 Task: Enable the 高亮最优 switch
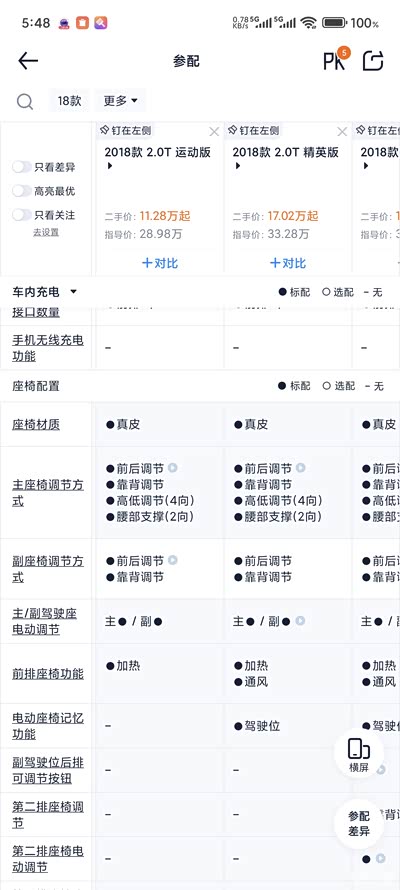coord(22,191)
